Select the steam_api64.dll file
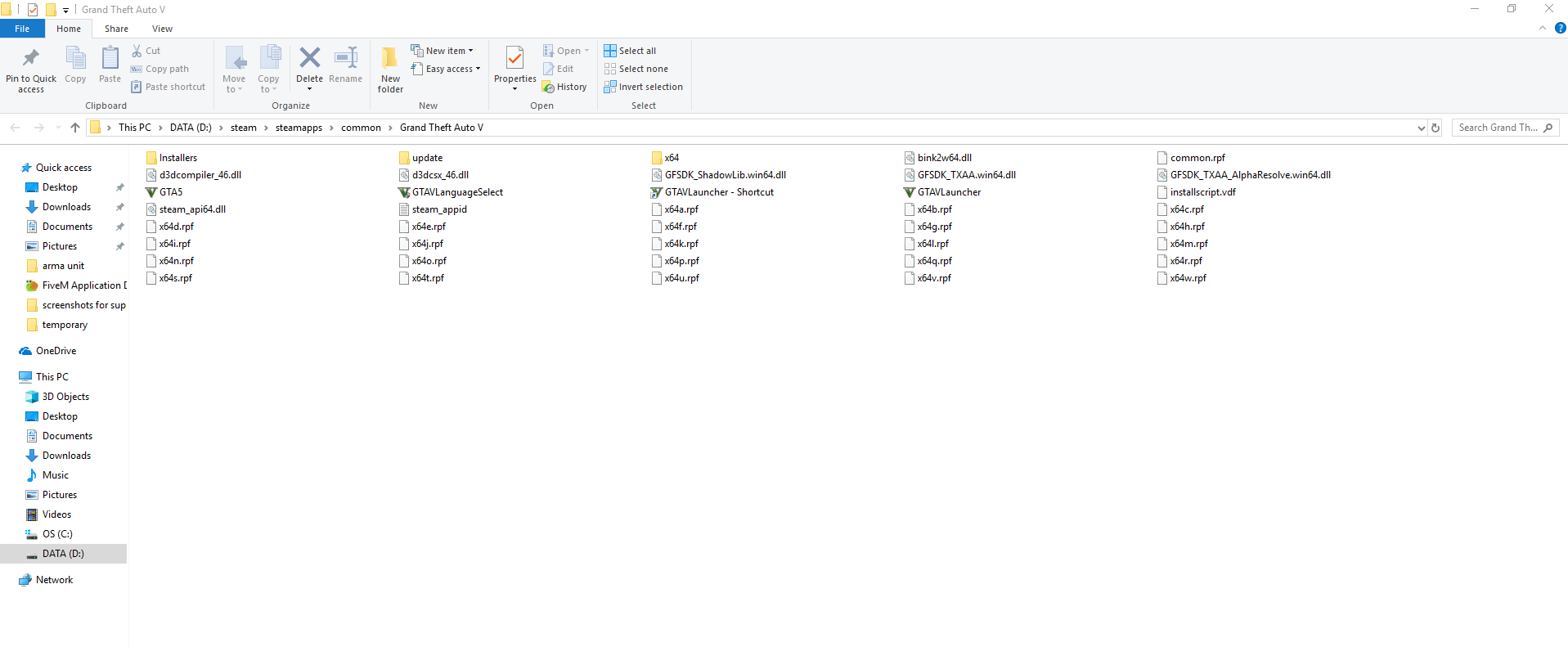The height and width of the screenshot is (647, 1568). coord(186,209)
